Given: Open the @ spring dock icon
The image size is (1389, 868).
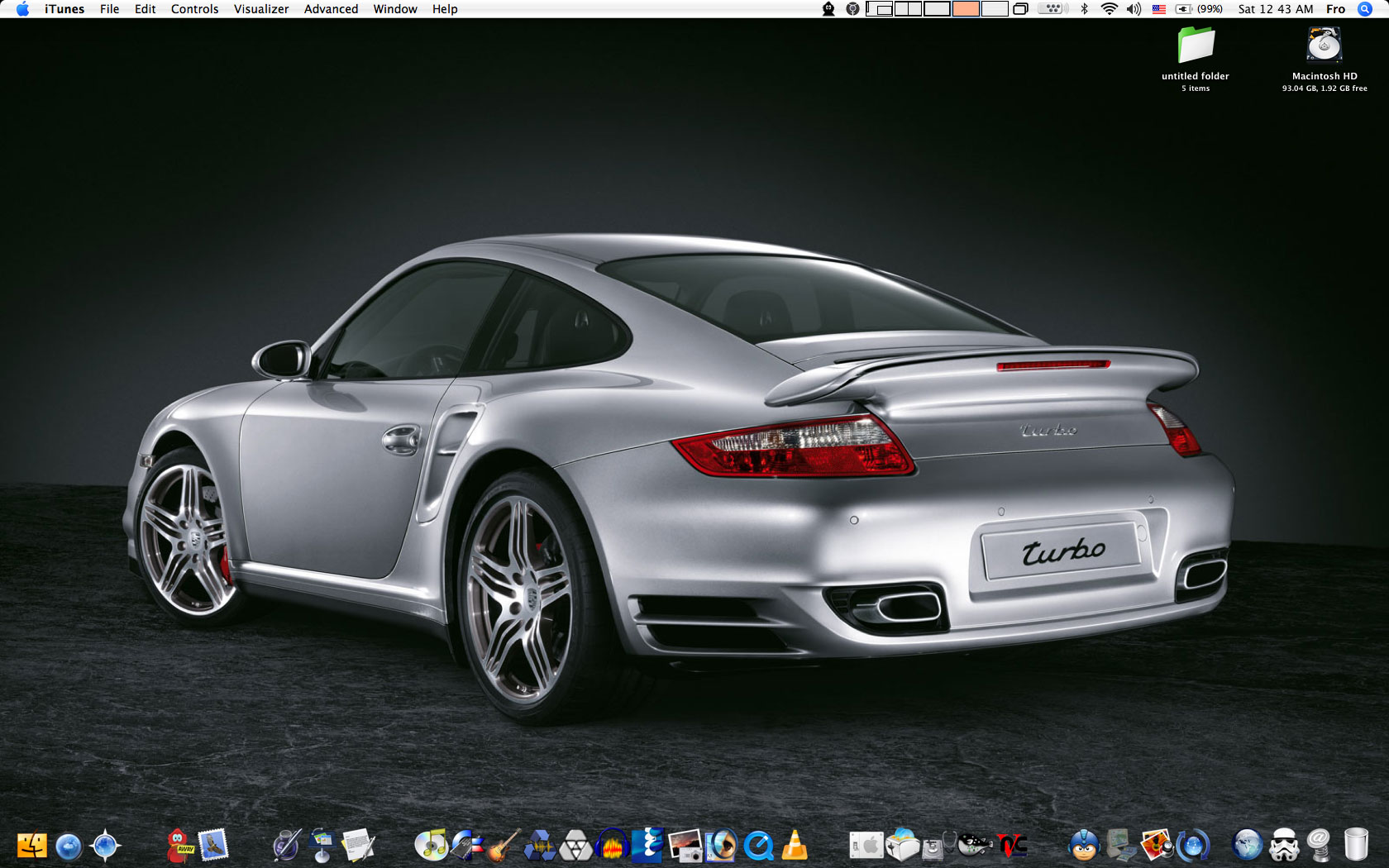Looking at the screenshot, I should tap(1320, 846).
